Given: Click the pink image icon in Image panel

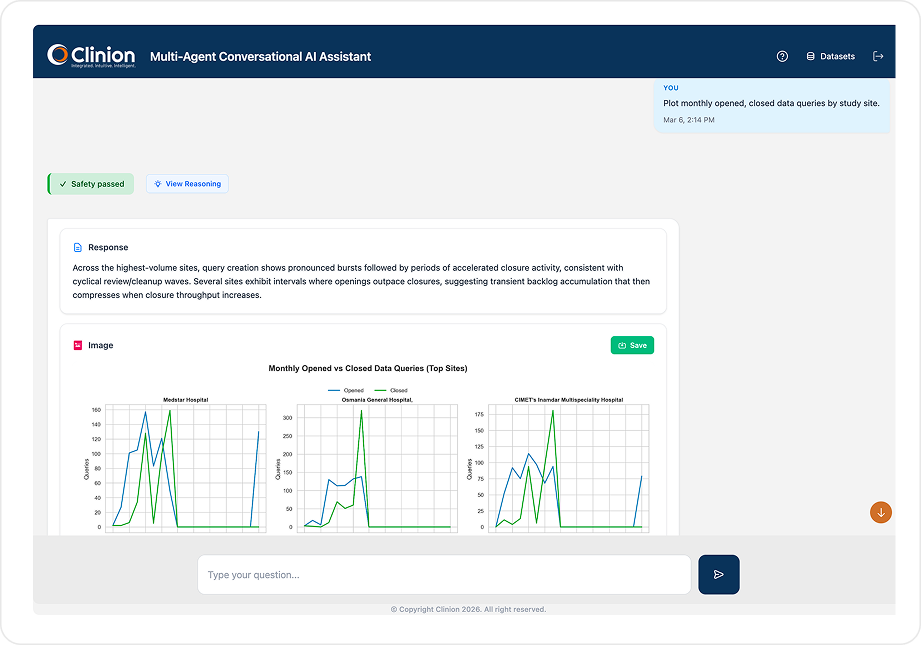Looking at the screenshot, I should pos(78,344).
